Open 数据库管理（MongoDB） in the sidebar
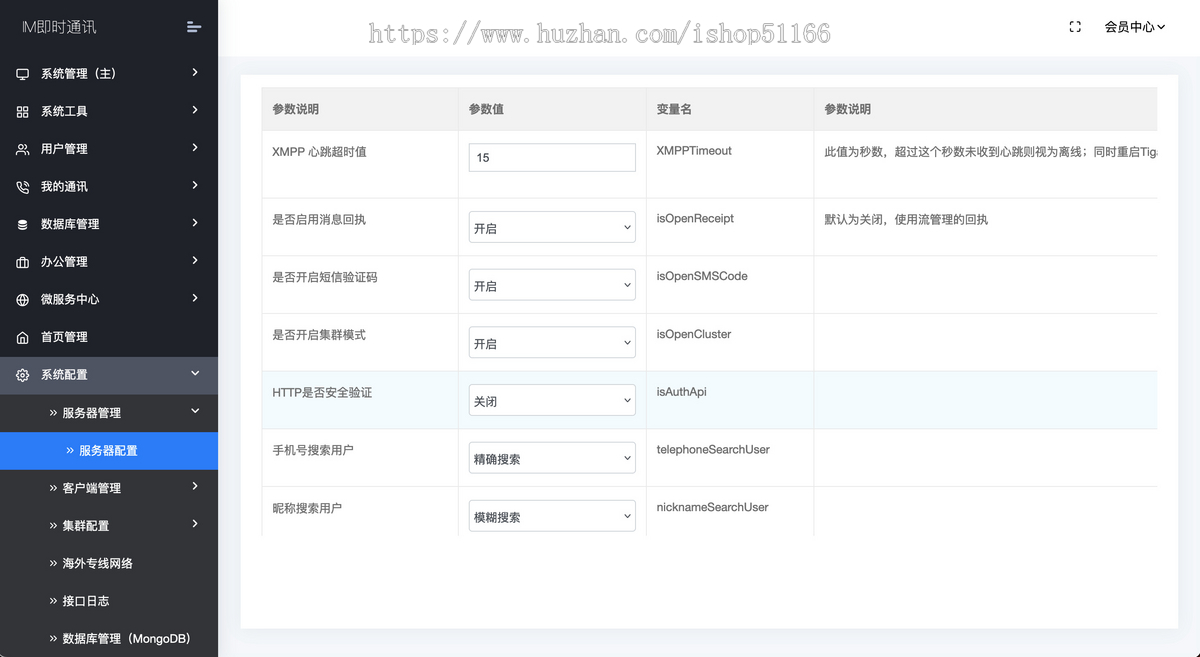 coord(109,639)
